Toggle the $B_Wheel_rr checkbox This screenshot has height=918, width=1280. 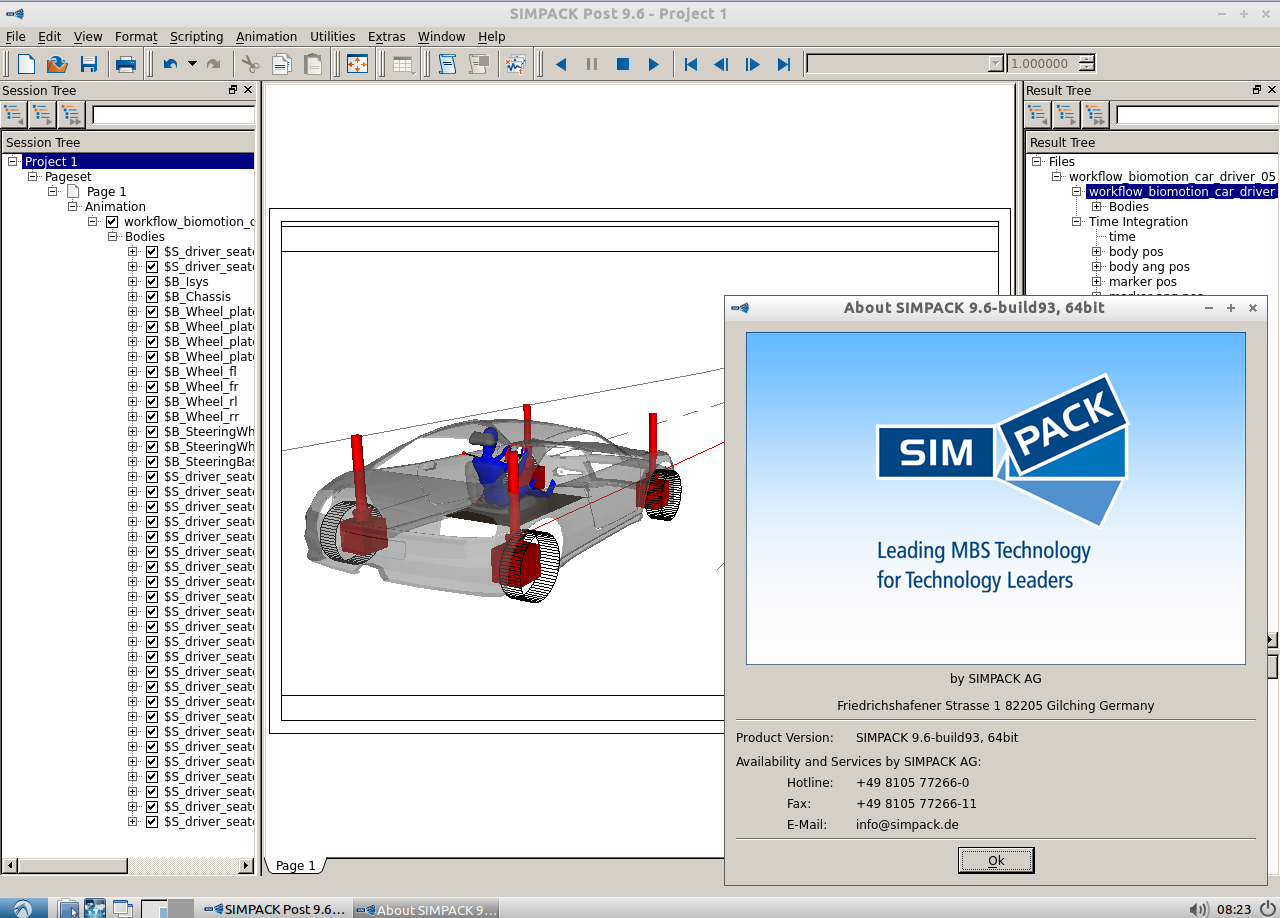point(152,417)
